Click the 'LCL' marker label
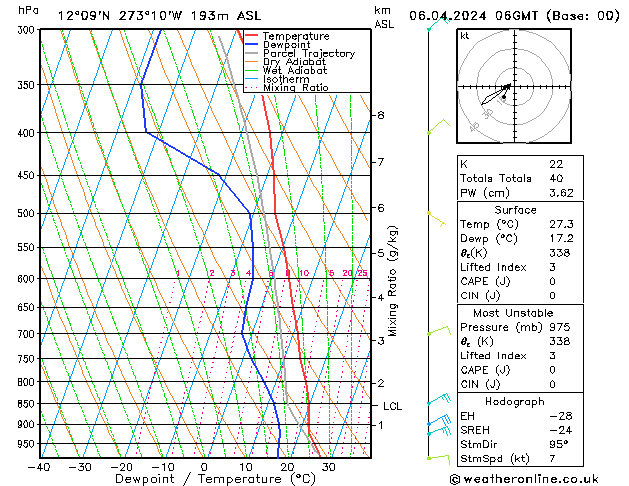This screenshot has height=486, width=629. [392, 406]
